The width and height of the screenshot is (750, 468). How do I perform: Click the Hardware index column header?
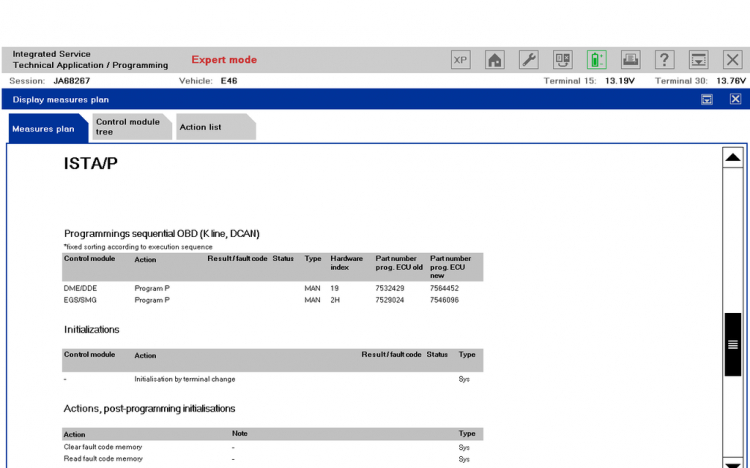coord(346,263)
